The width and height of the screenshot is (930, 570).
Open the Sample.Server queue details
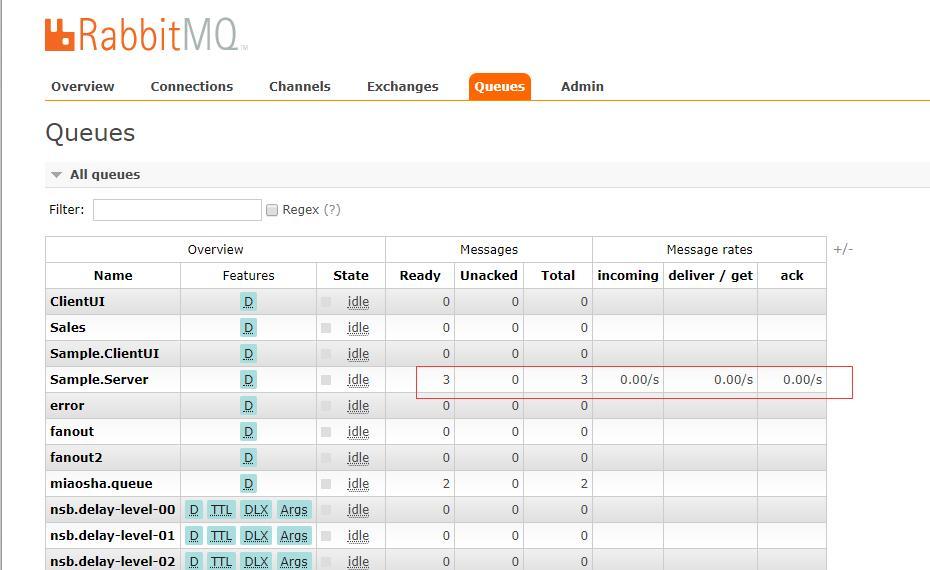pos(99,380)
